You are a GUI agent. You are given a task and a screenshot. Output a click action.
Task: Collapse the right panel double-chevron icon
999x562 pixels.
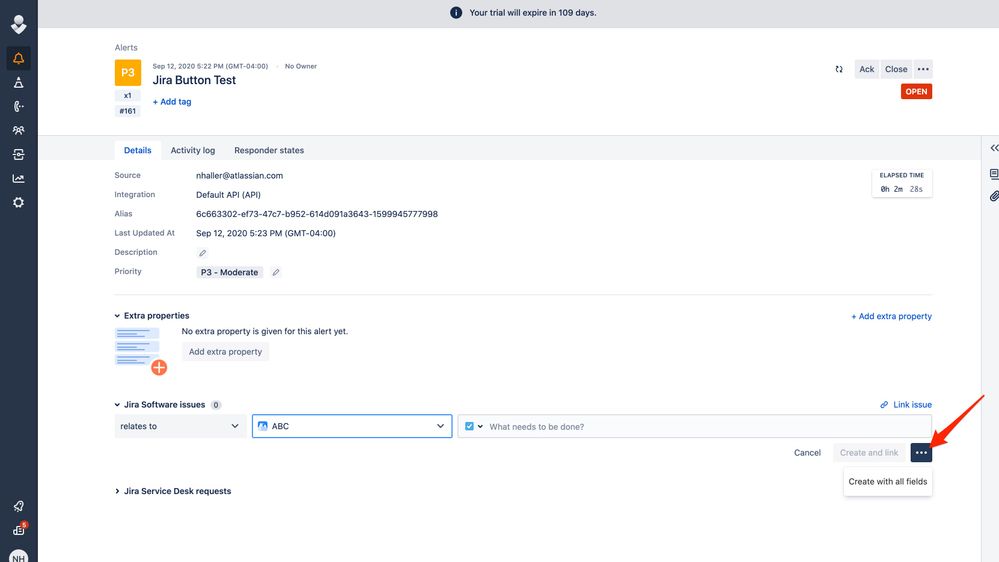coord(994,148)
